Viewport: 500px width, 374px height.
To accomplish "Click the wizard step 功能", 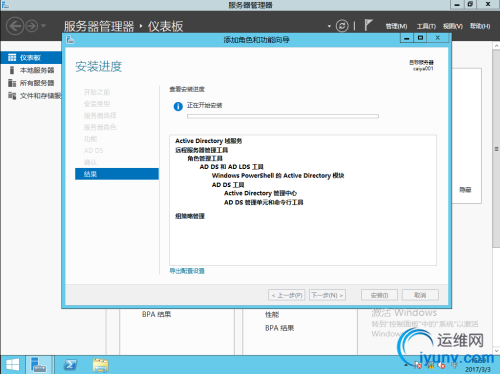I will (90, 139).
